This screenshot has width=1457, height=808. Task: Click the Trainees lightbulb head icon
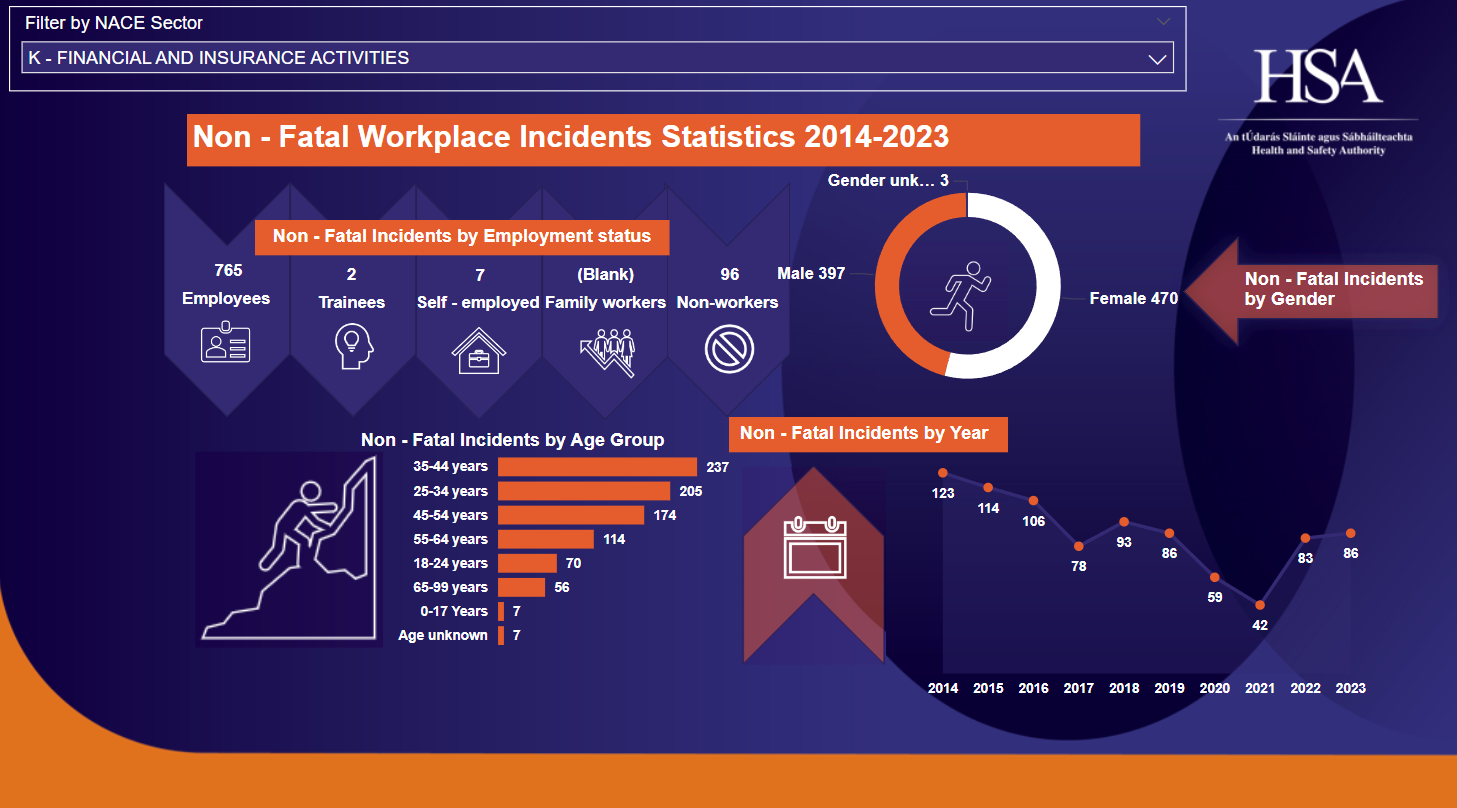(352, 346)
